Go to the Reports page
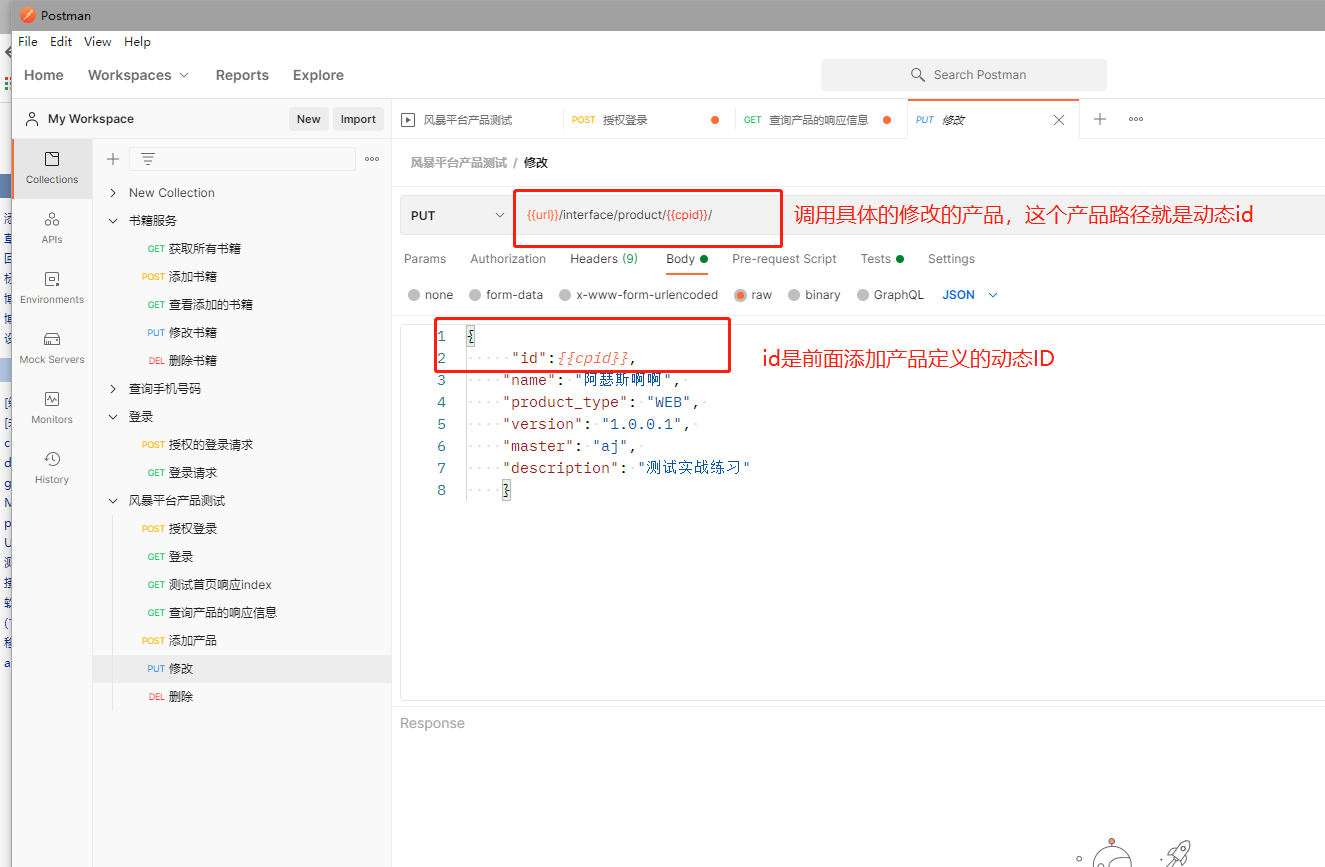Screen dimensions: 1325x867 [x=242, y=75]
